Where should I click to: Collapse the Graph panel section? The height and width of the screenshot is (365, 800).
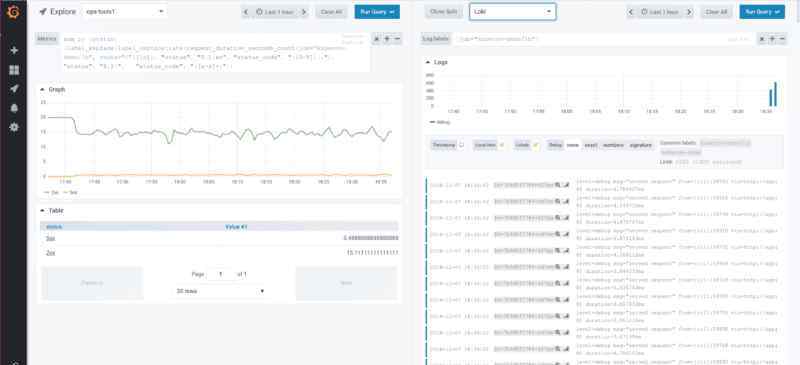tap(42, 89)
